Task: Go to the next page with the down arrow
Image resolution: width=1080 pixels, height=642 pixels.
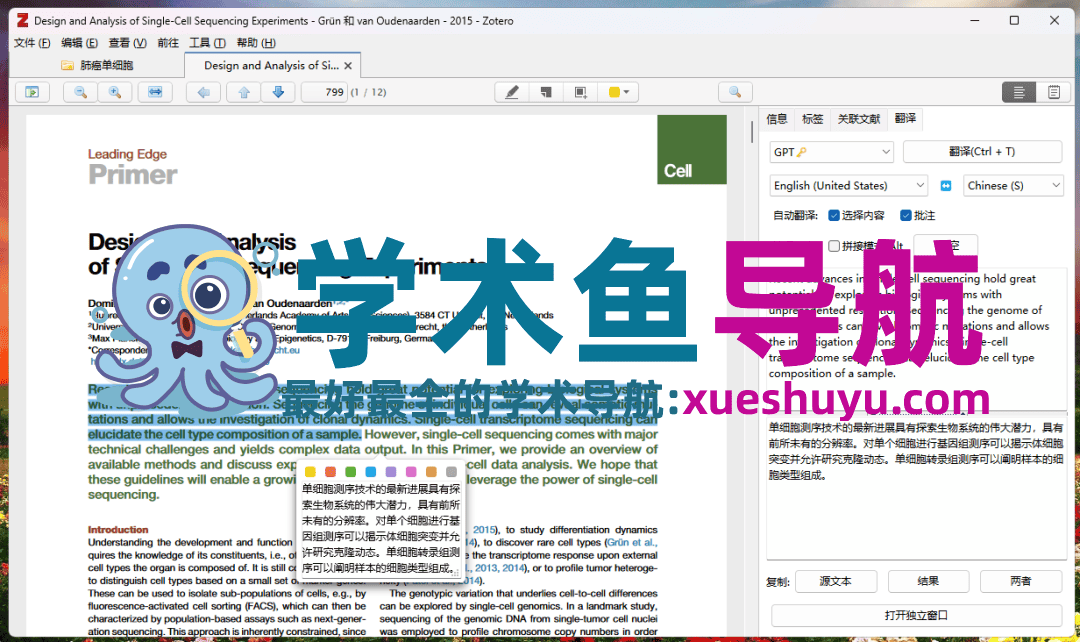Action: click(x=278, y=92)
